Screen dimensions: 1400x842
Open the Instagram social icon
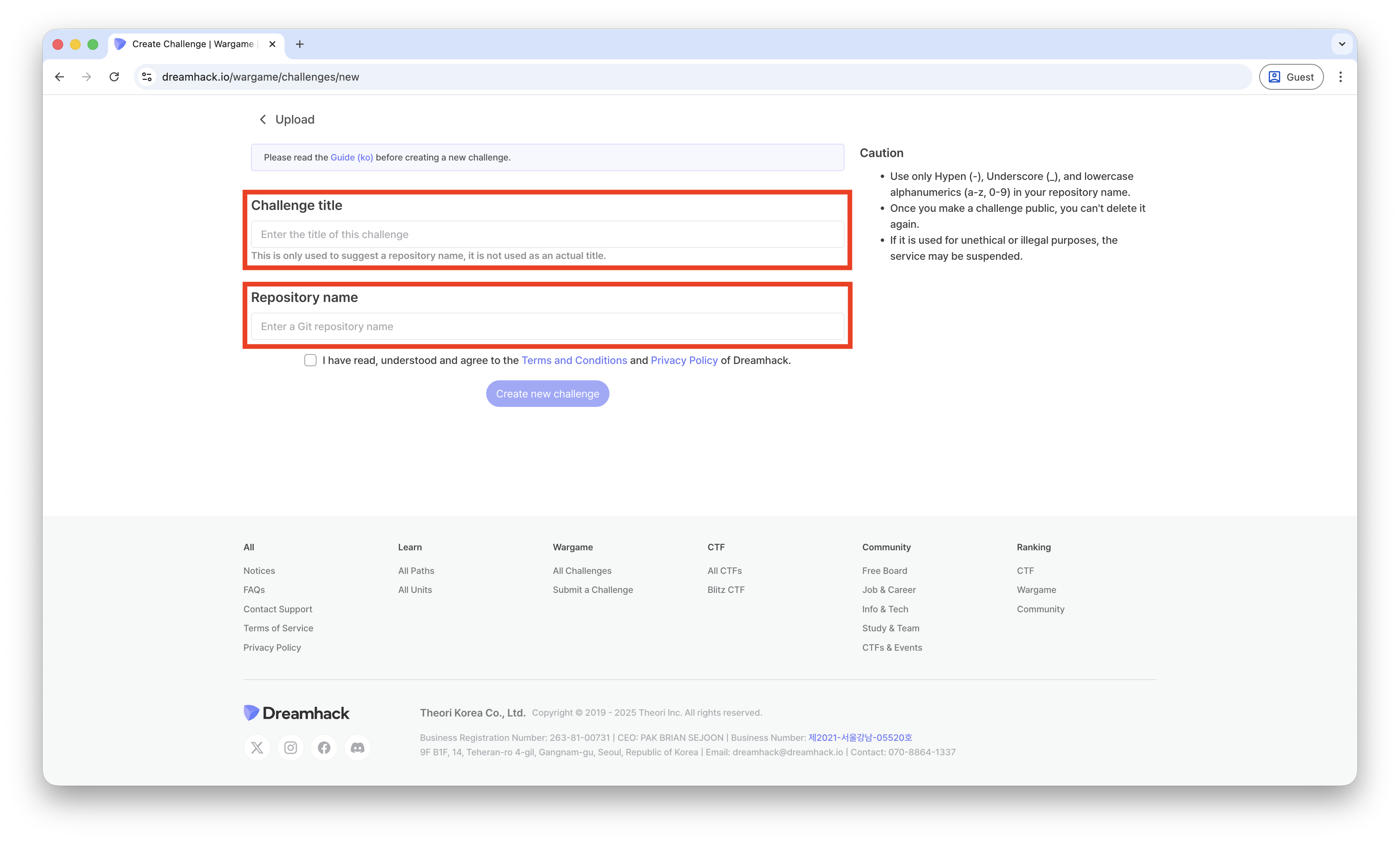click(291, 747)
